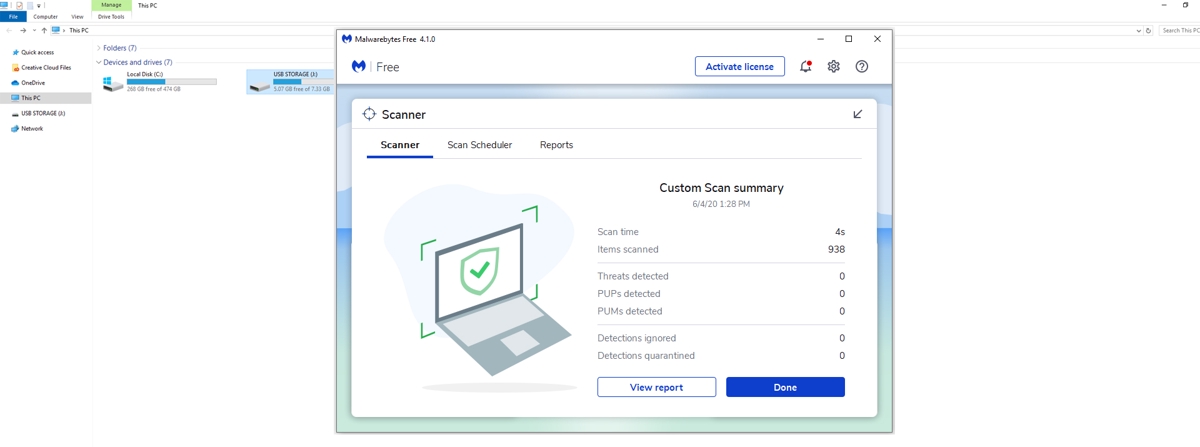The image size is (1200, 447).
Task: Open the View ribbon tab in File Explorer
Action: tap(77, 17)
